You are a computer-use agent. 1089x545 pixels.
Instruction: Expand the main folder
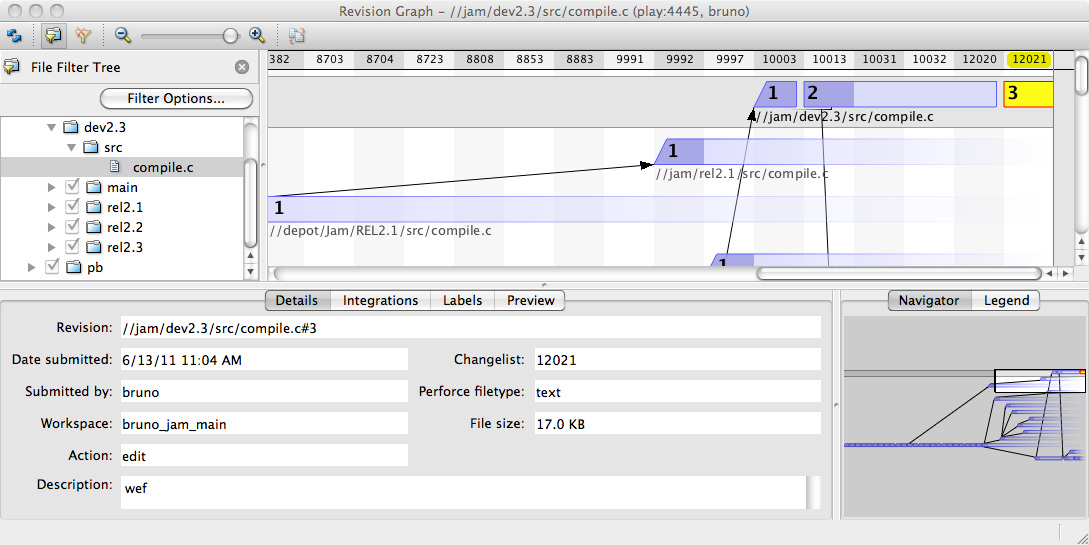pyautogui.click(x=51, y=187)
